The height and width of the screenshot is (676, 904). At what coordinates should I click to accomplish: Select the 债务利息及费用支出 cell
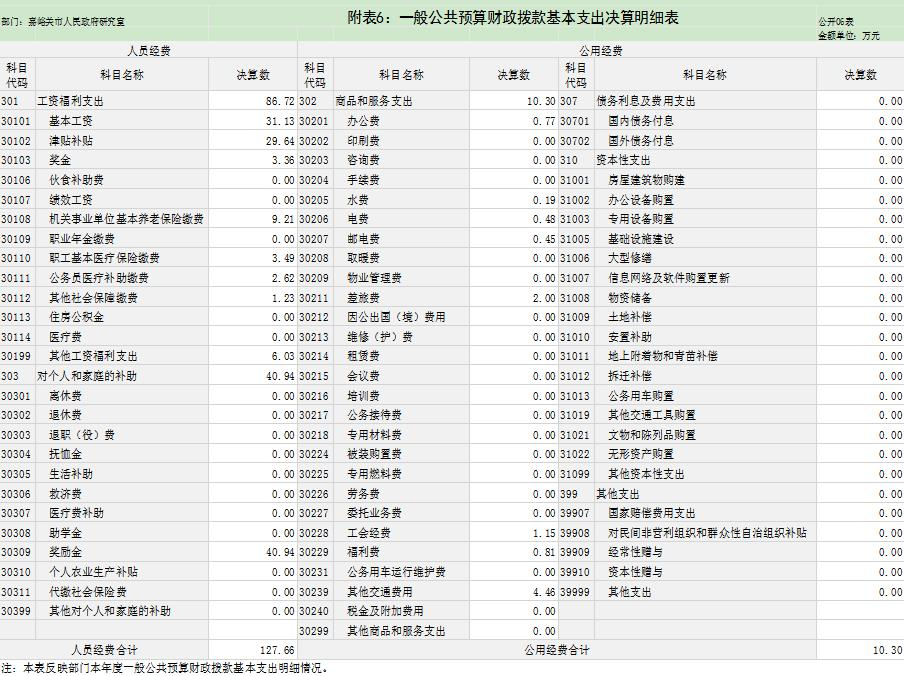(x=645, y=101)
